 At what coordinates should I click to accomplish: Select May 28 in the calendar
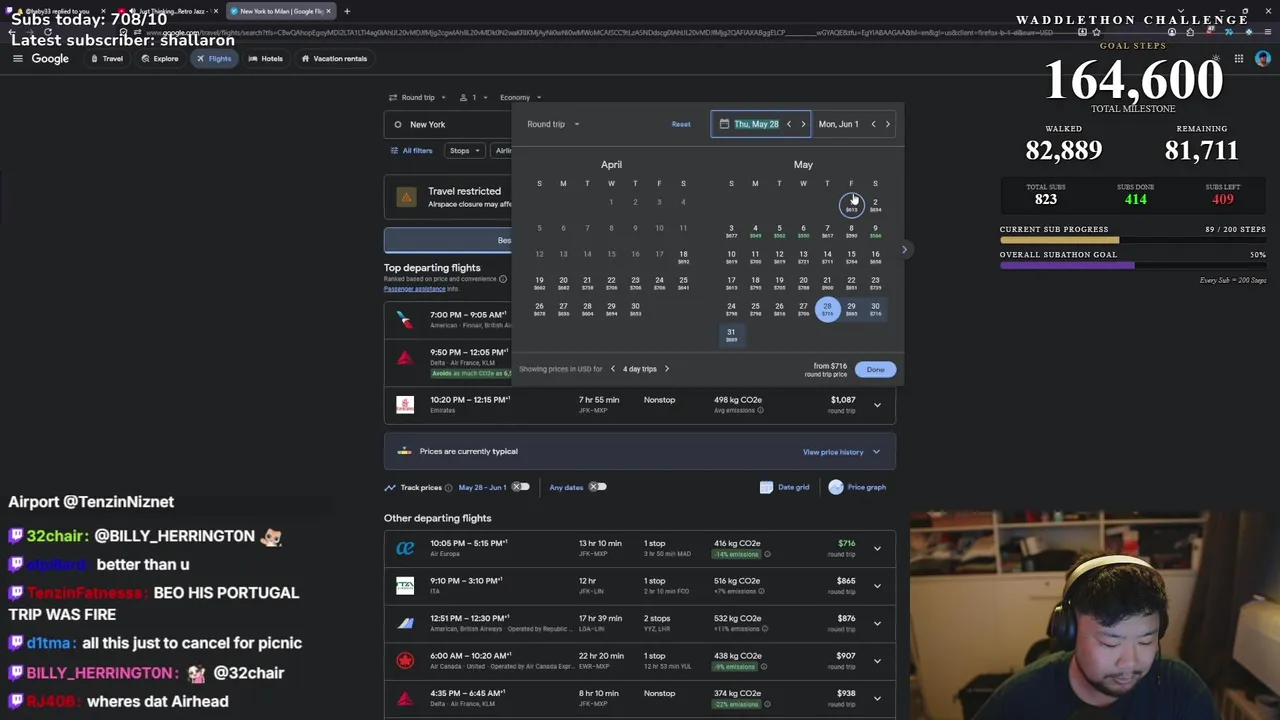point(827,309)
